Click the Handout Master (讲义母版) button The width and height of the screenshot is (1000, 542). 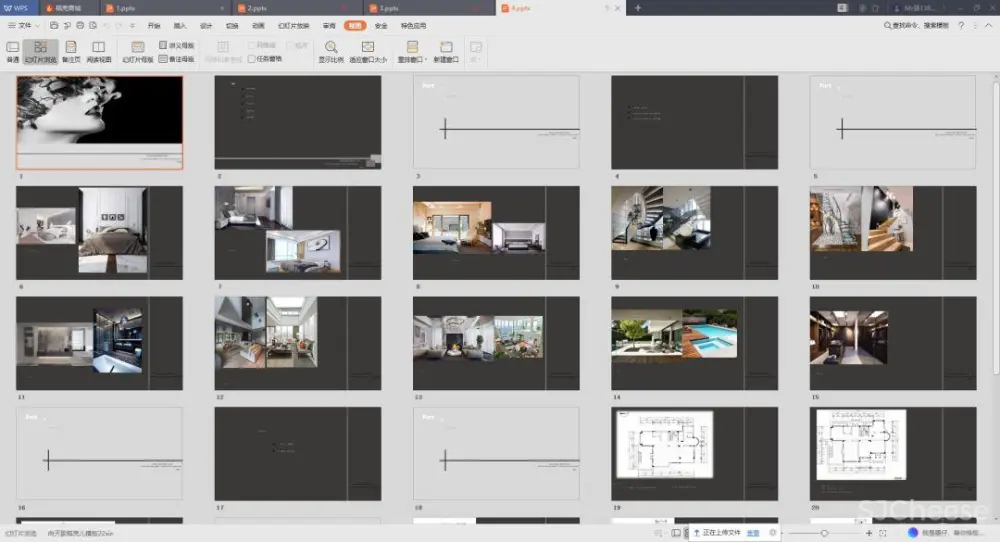[177, 46]
